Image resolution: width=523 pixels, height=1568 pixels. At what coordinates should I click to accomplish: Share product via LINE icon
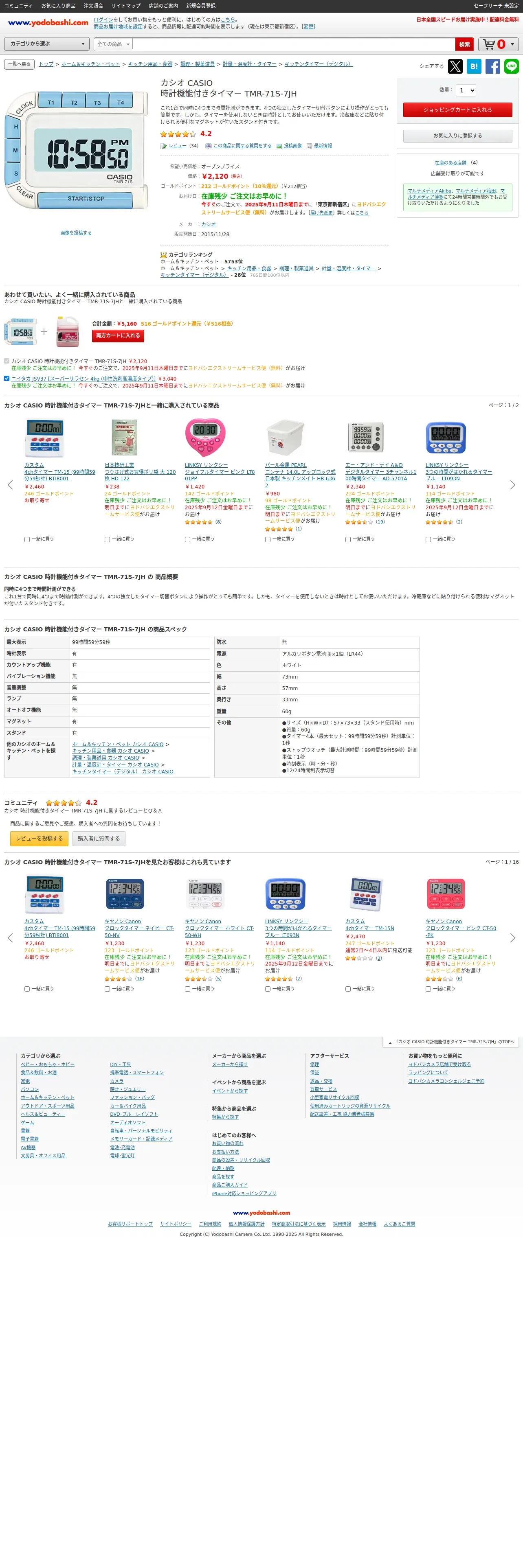click(x=512, y=66)
